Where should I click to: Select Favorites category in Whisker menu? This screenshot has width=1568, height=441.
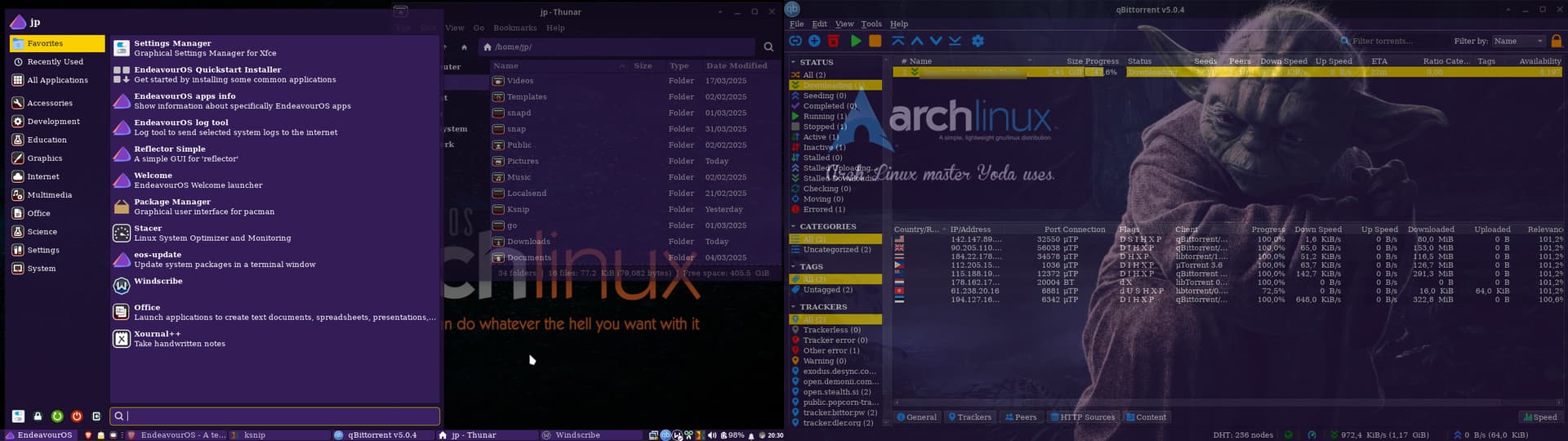57,43
